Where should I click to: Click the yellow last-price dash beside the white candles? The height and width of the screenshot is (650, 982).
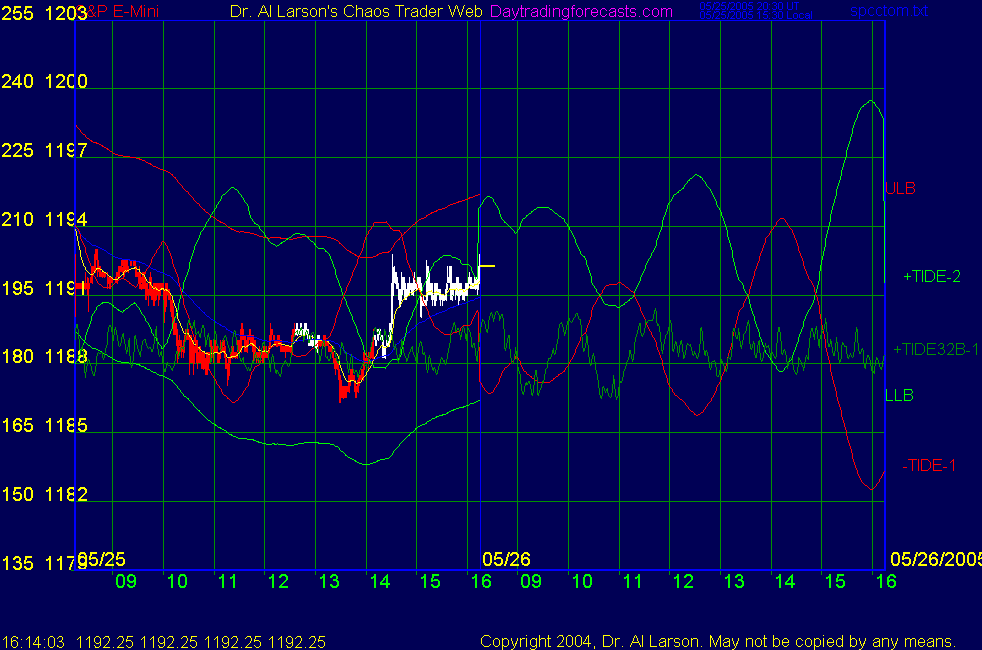[x=488, y=266]
